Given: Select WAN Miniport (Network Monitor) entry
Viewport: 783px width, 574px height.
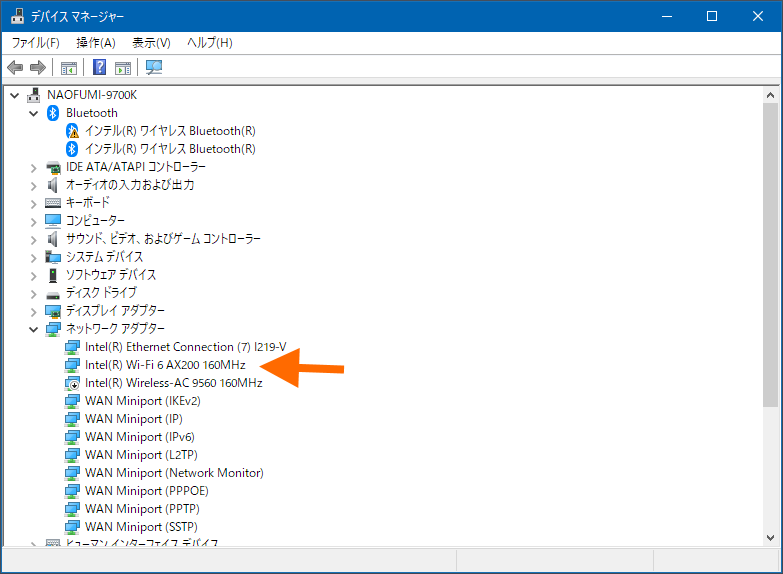Looking at the screenshot, I should 174,473.
